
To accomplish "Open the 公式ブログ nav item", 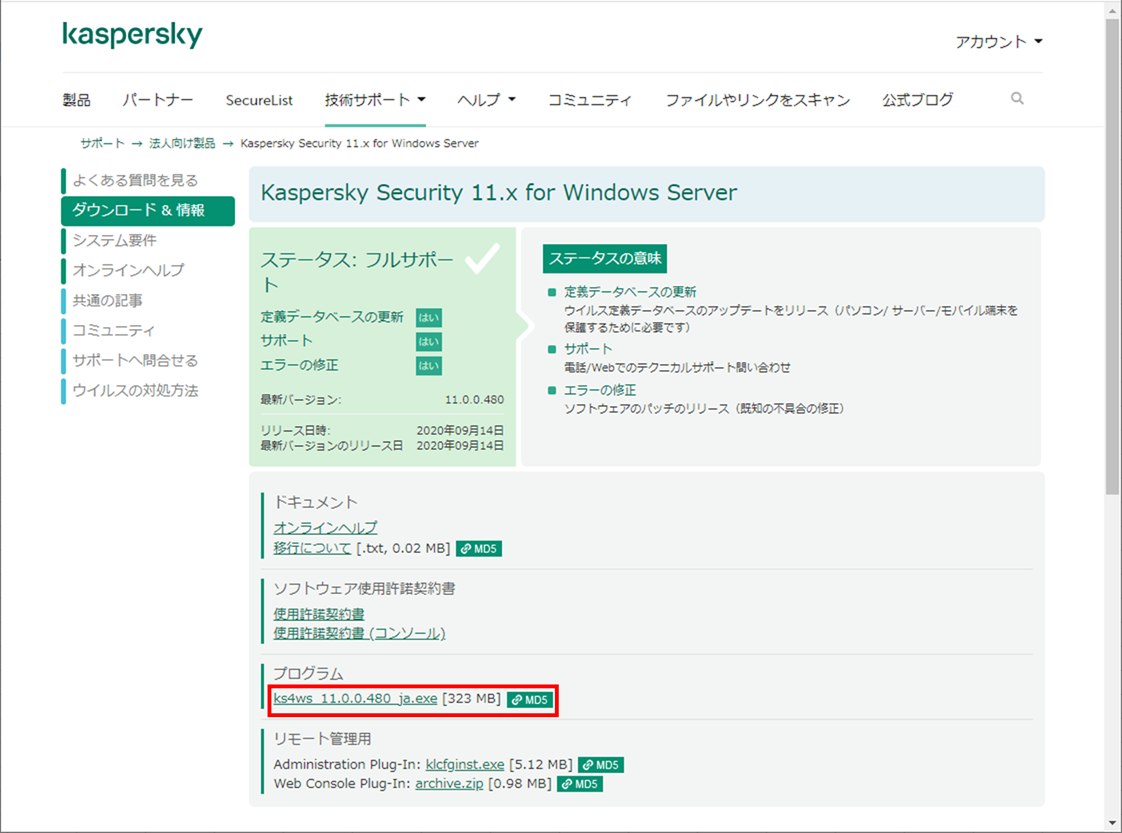I will click(x=917, y=99).
